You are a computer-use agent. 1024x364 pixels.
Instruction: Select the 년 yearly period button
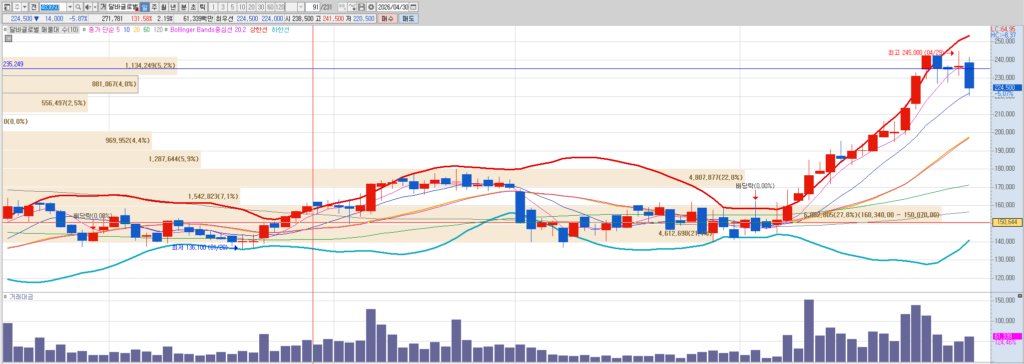click(x=173, y=7)
